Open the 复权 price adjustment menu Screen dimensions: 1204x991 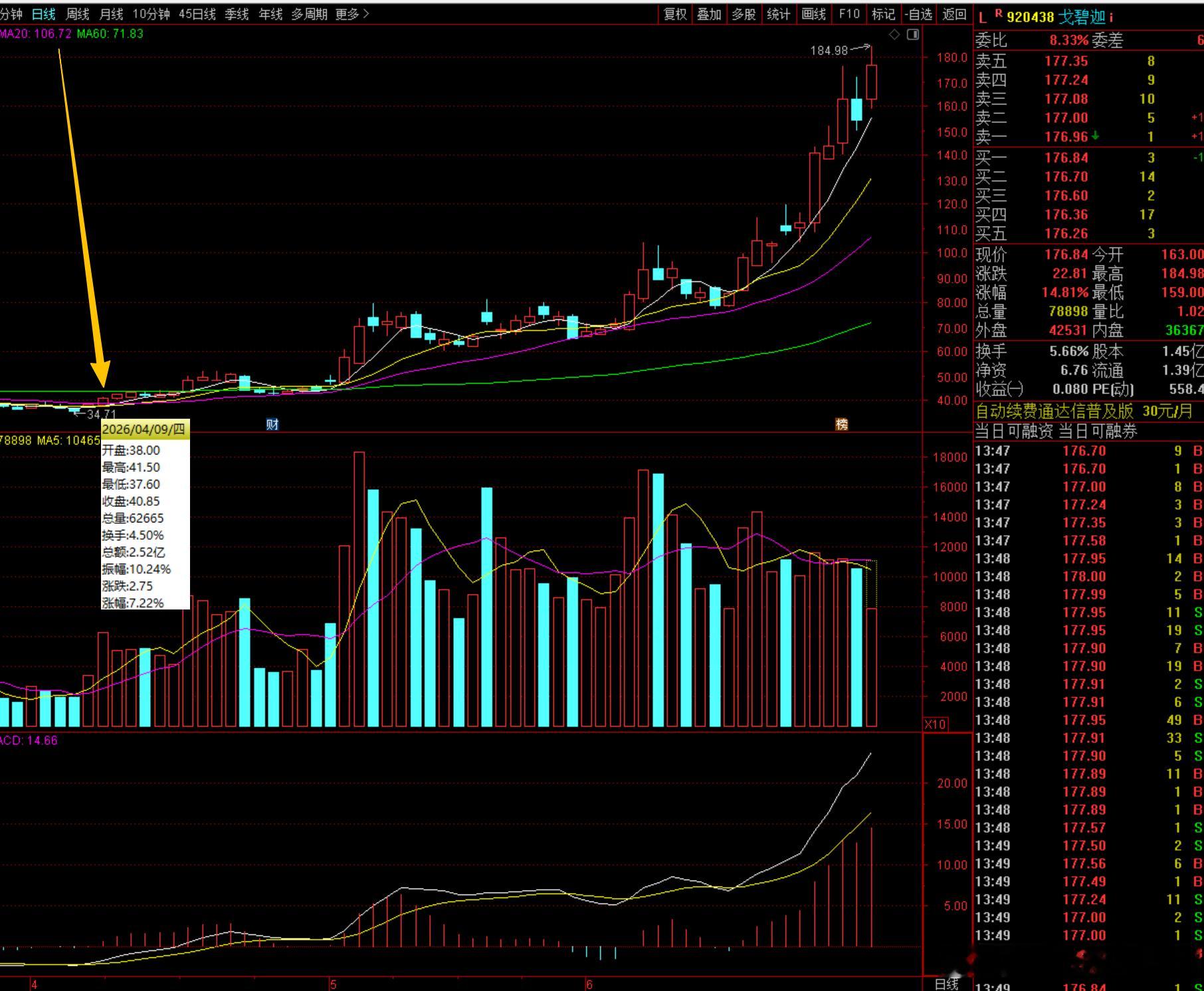(x=675, y=14)
